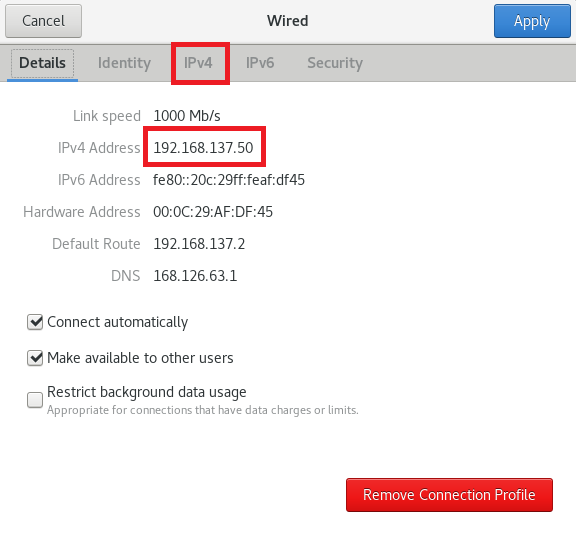576x534 pixels.
Task: Switch to the Details tab
Action: click(x=42, y=63)
